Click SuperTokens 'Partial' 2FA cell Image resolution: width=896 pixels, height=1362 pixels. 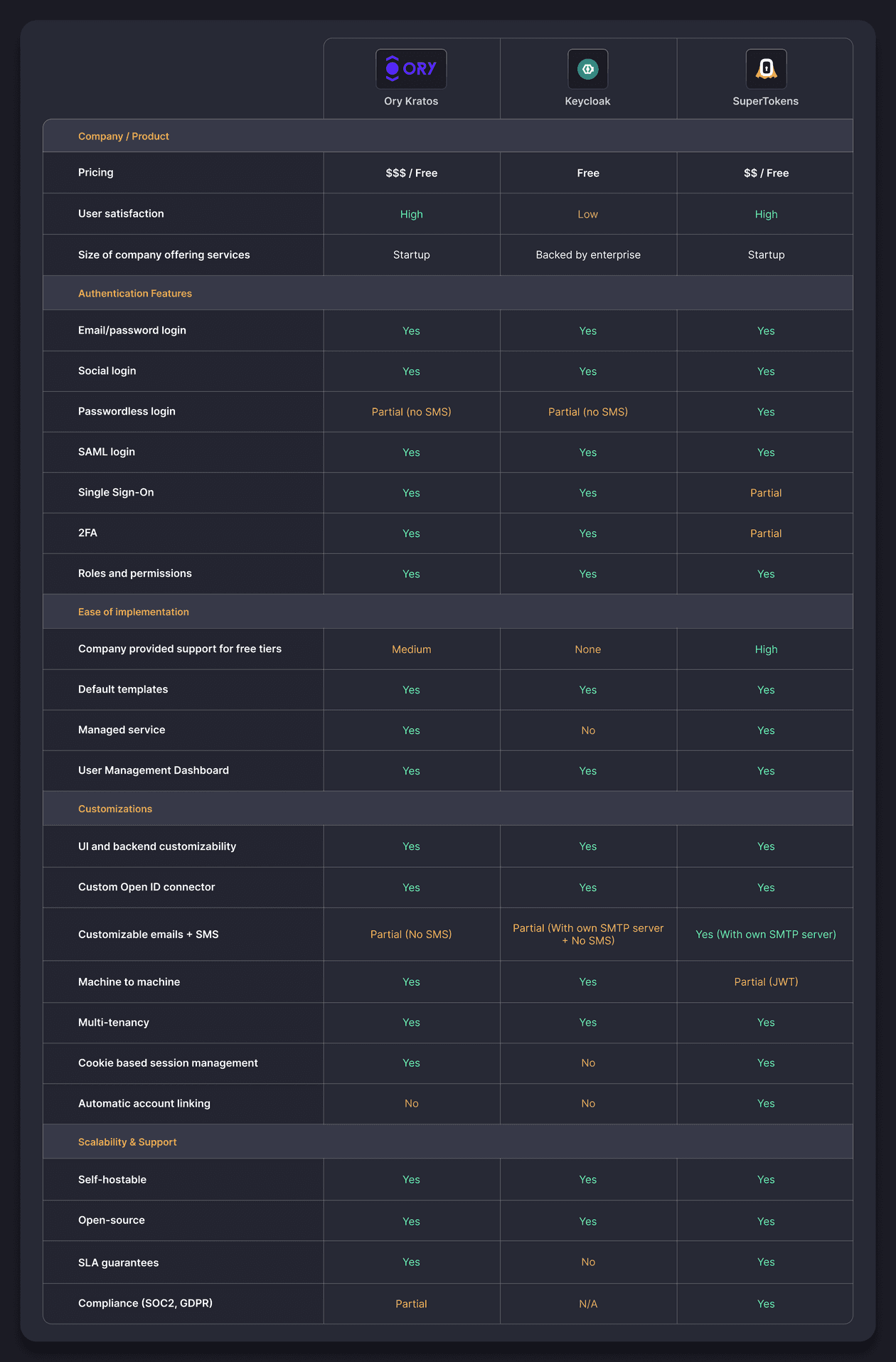click(x=766, y=533)
